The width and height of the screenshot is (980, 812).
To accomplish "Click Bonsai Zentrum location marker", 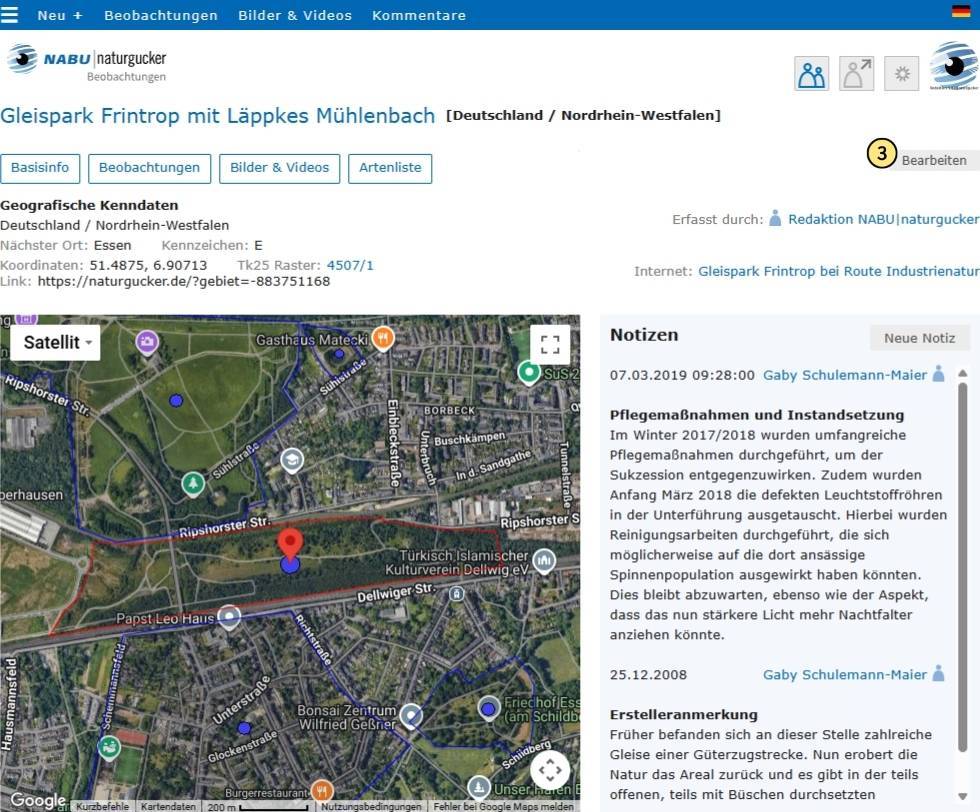I will [x=411, y=715].
